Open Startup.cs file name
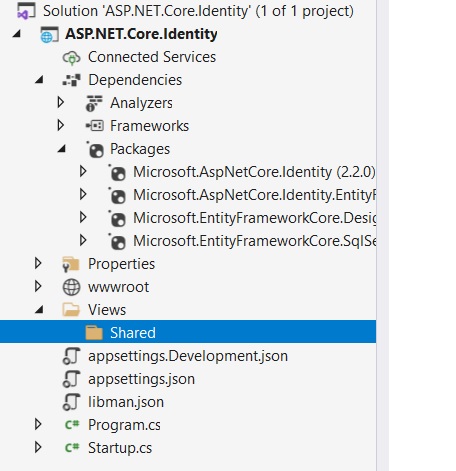 120,448
